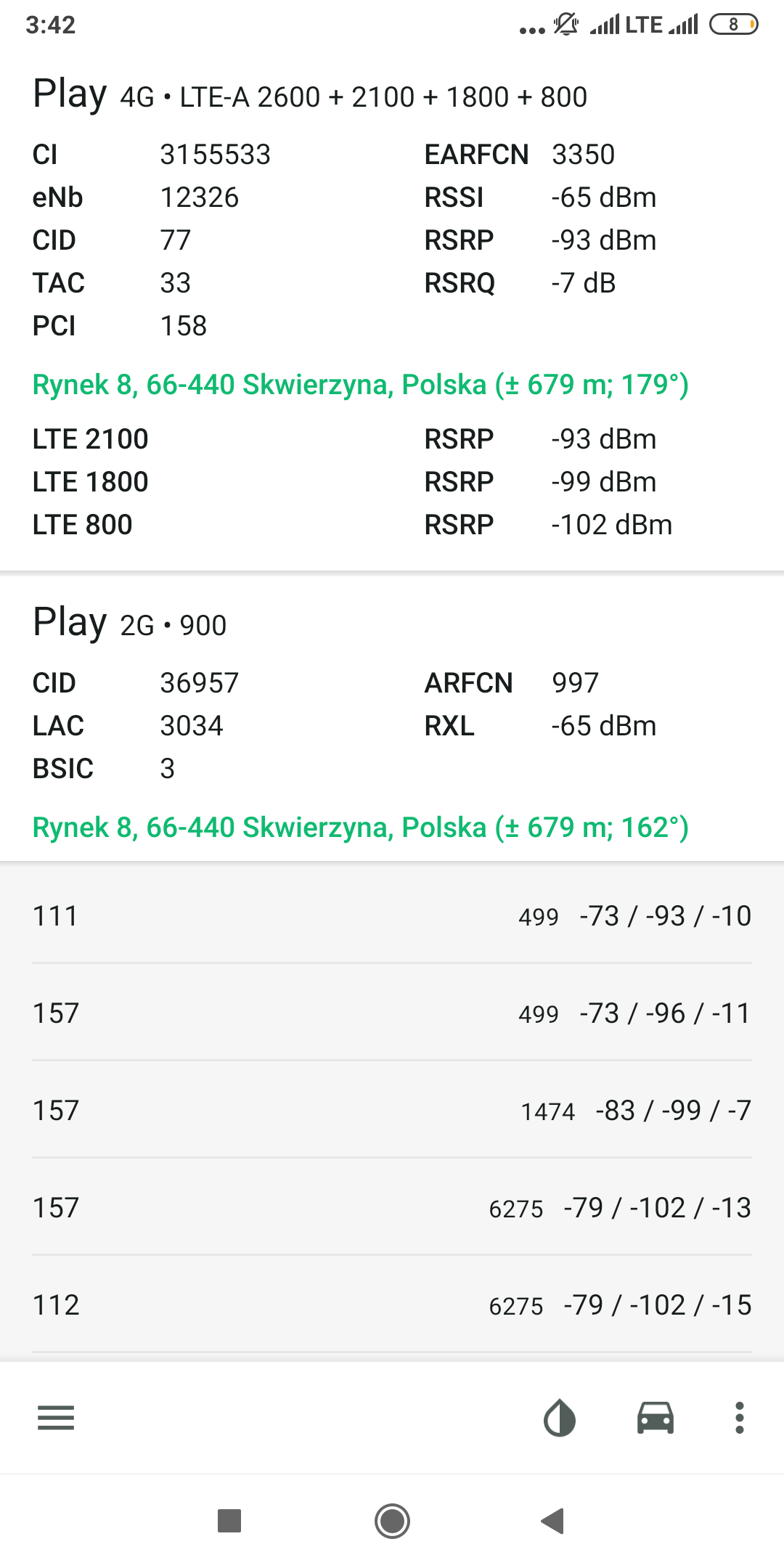This screenshot has height=1568, width=784.
Task: Tap the battery indicator in status bar
Action: [733, 25]
